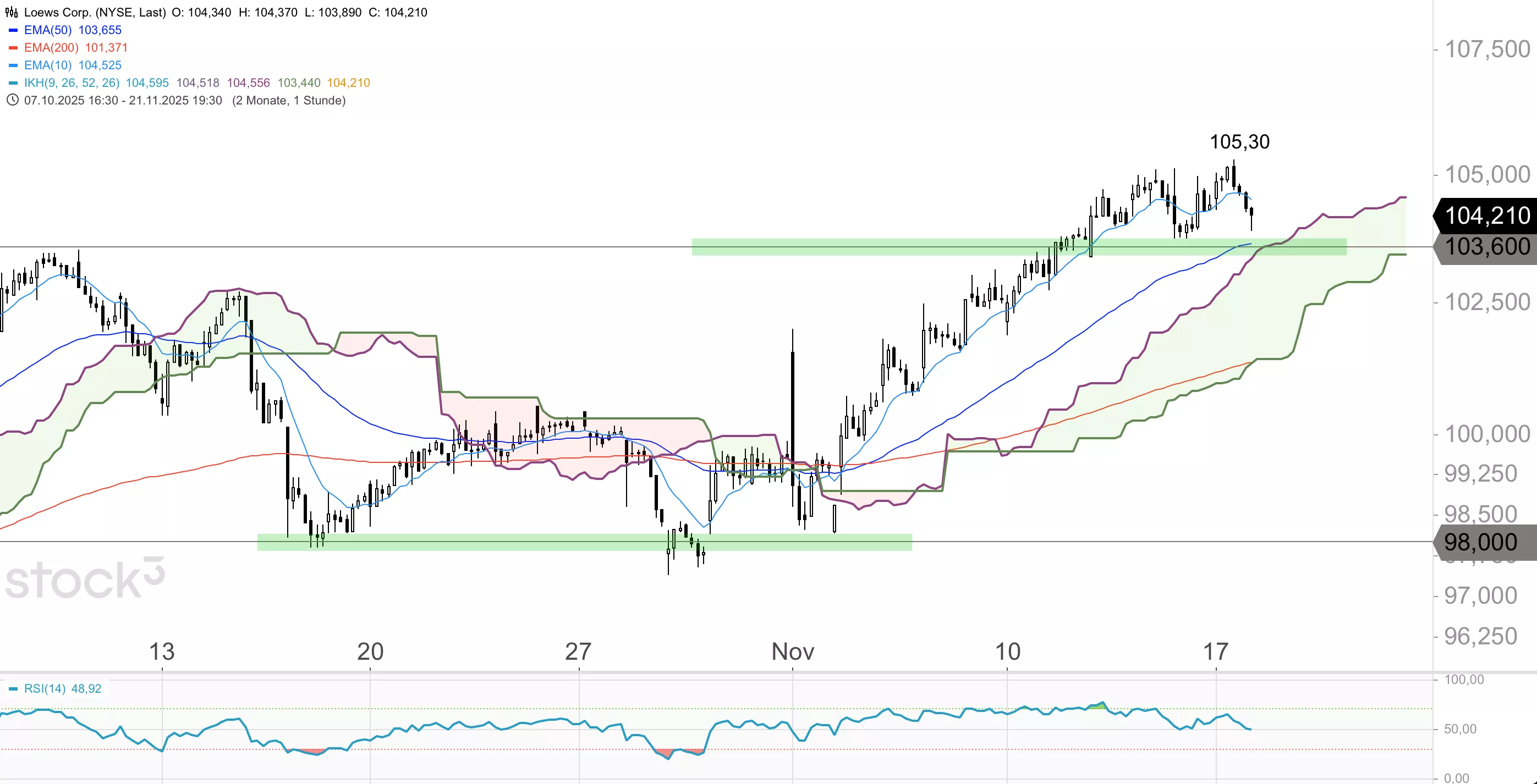Click the date range text 07.10.2025 - 21.11.2025
1537x784 pixels.
point(123,100)
